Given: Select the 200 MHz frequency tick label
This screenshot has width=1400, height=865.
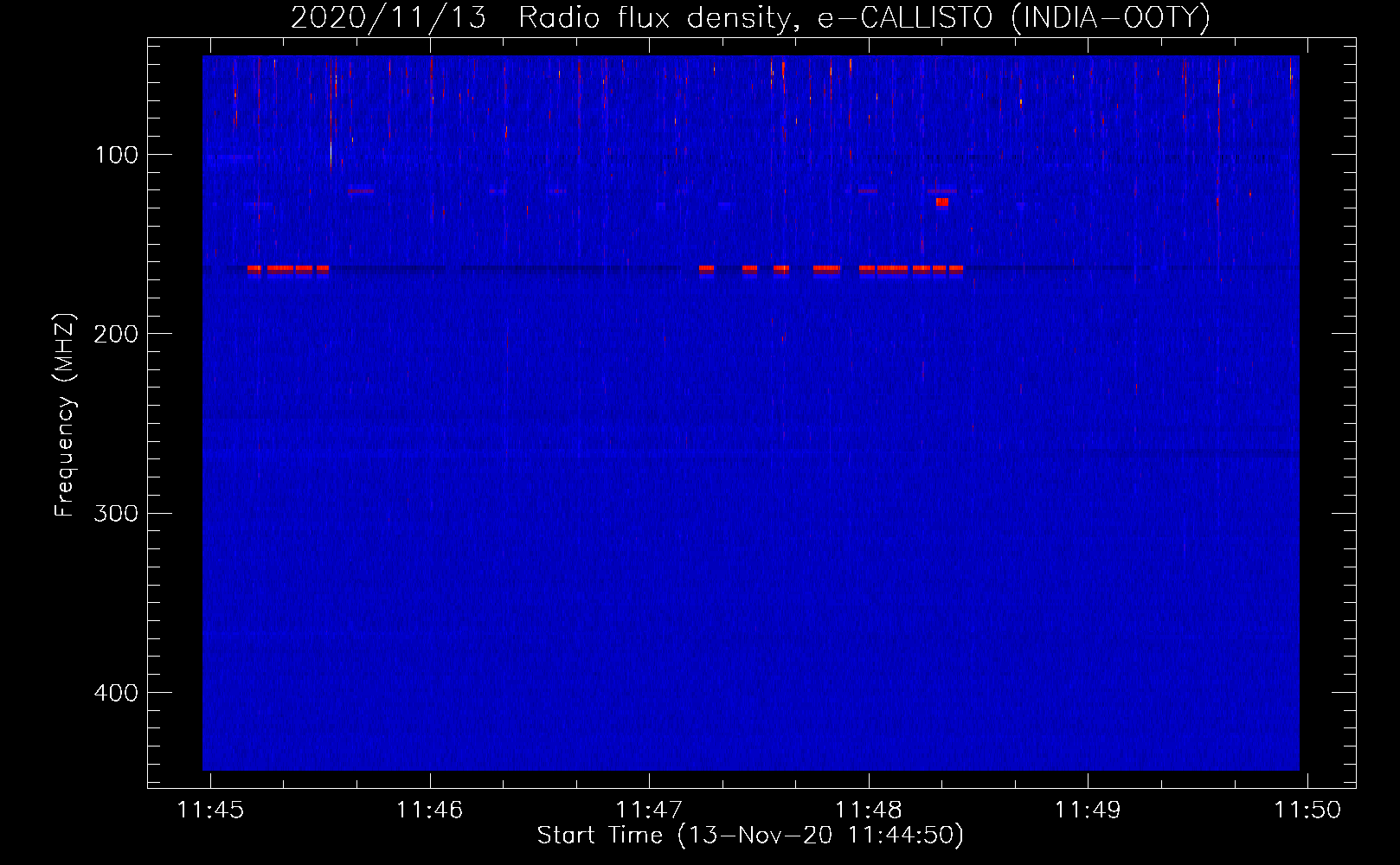Looking at the screenshot, I should click(117, 334).
